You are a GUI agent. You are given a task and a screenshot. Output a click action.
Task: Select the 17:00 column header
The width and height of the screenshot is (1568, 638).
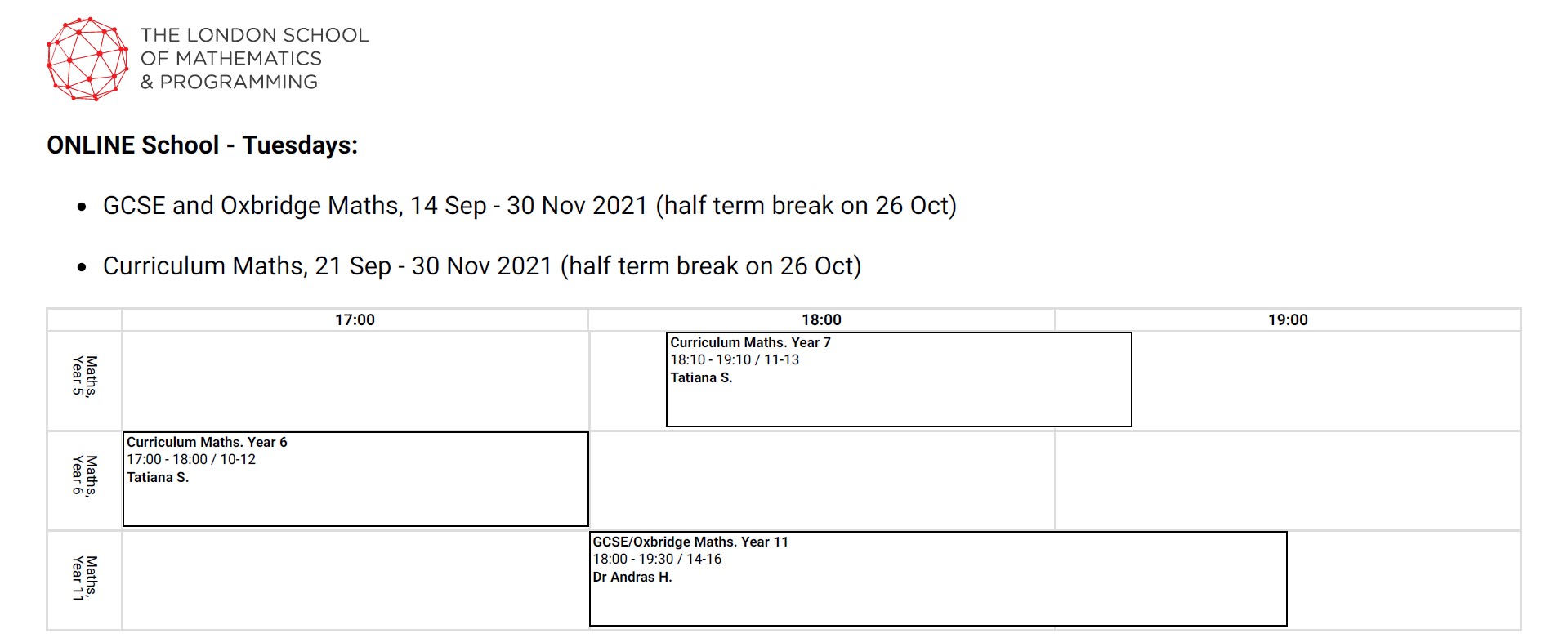[355, 319]
